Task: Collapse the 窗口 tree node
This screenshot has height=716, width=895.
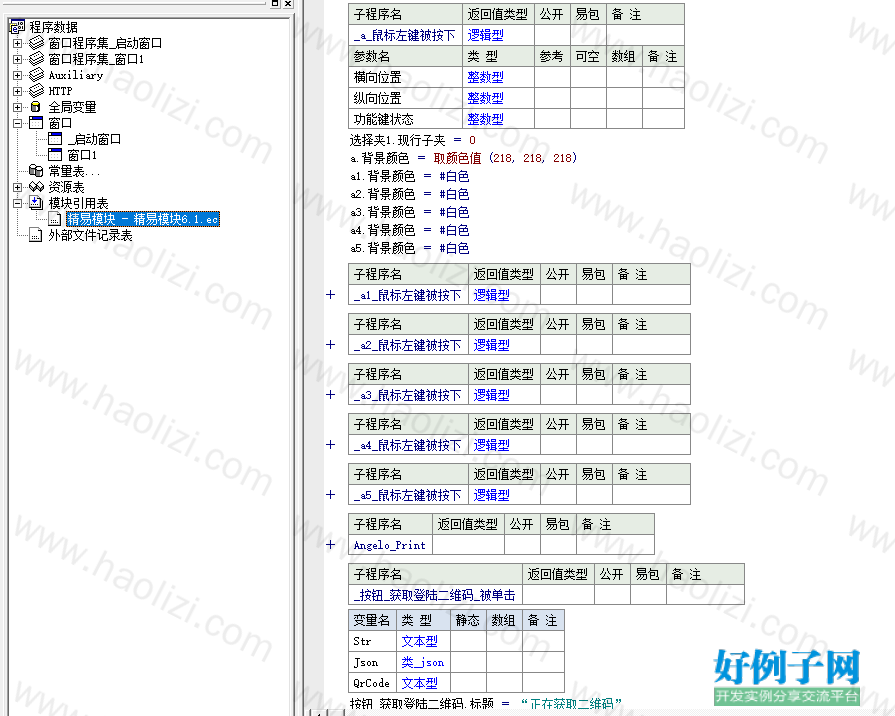Action: pos(18,123)
